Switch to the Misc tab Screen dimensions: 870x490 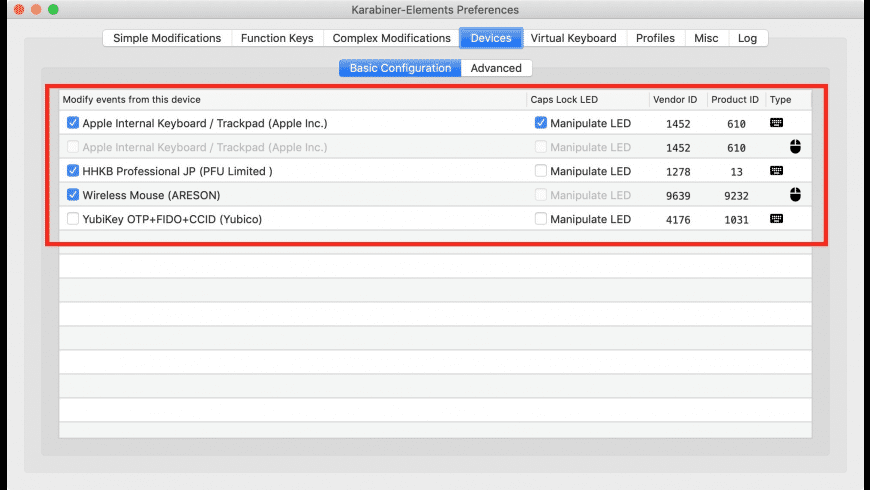pos(706,38)
